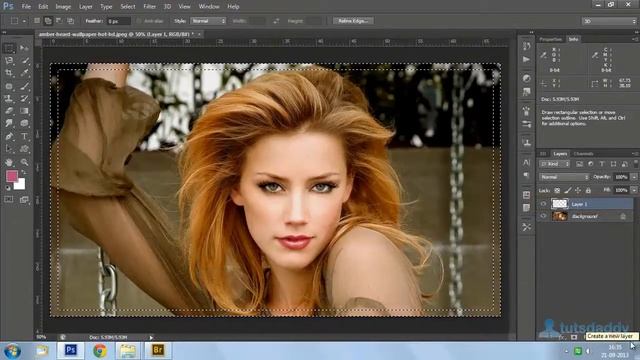Image resolution: width=640 pixels, height=360 pixels.
Task: Change screen mode icon in toolbox
Action: click(24, 200)
